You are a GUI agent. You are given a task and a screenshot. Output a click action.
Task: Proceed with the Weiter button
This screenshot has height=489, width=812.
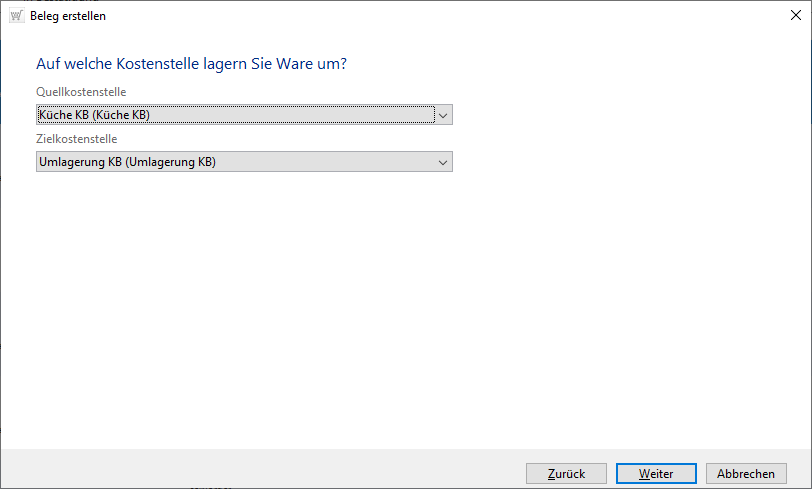656,473
